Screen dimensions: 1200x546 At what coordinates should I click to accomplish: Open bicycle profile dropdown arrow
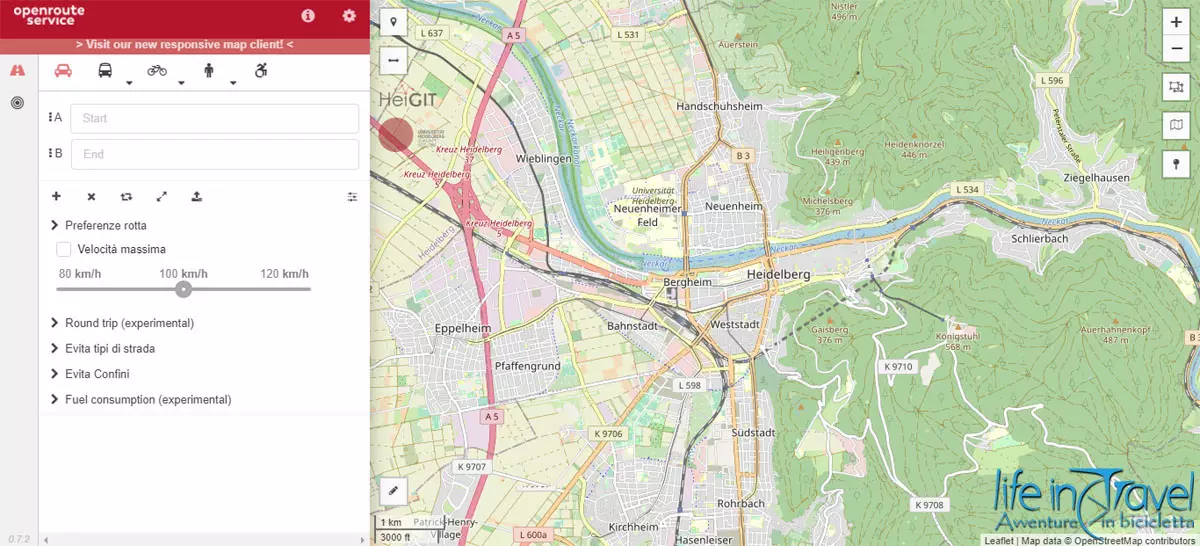point(182,84)
